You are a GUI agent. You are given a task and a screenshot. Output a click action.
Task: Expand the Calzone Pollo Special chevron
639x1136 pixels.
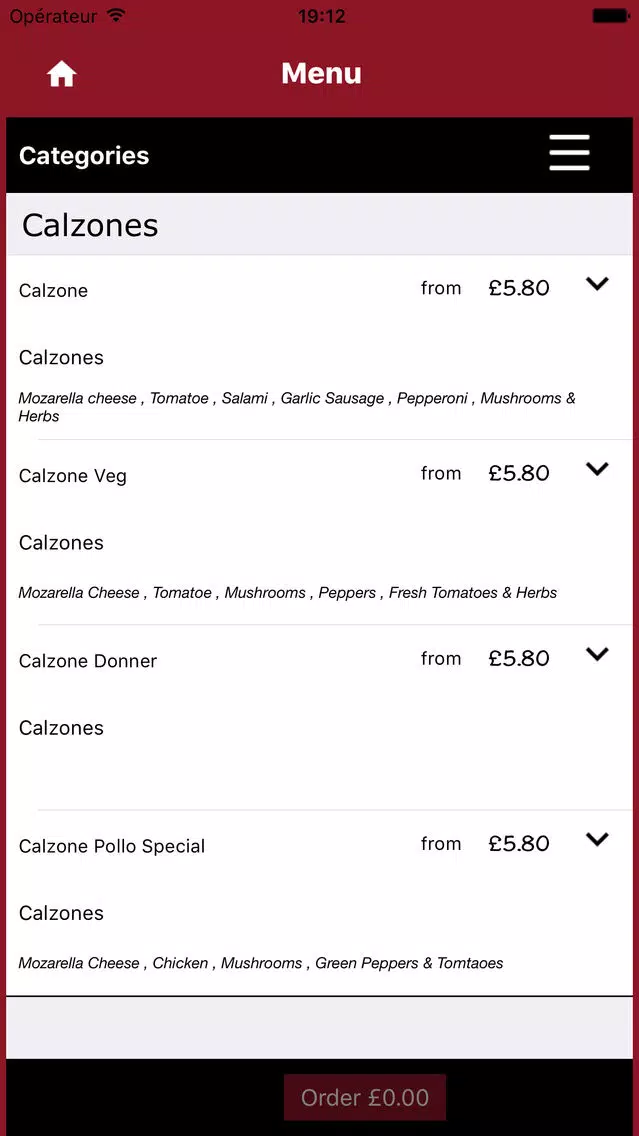597,840
